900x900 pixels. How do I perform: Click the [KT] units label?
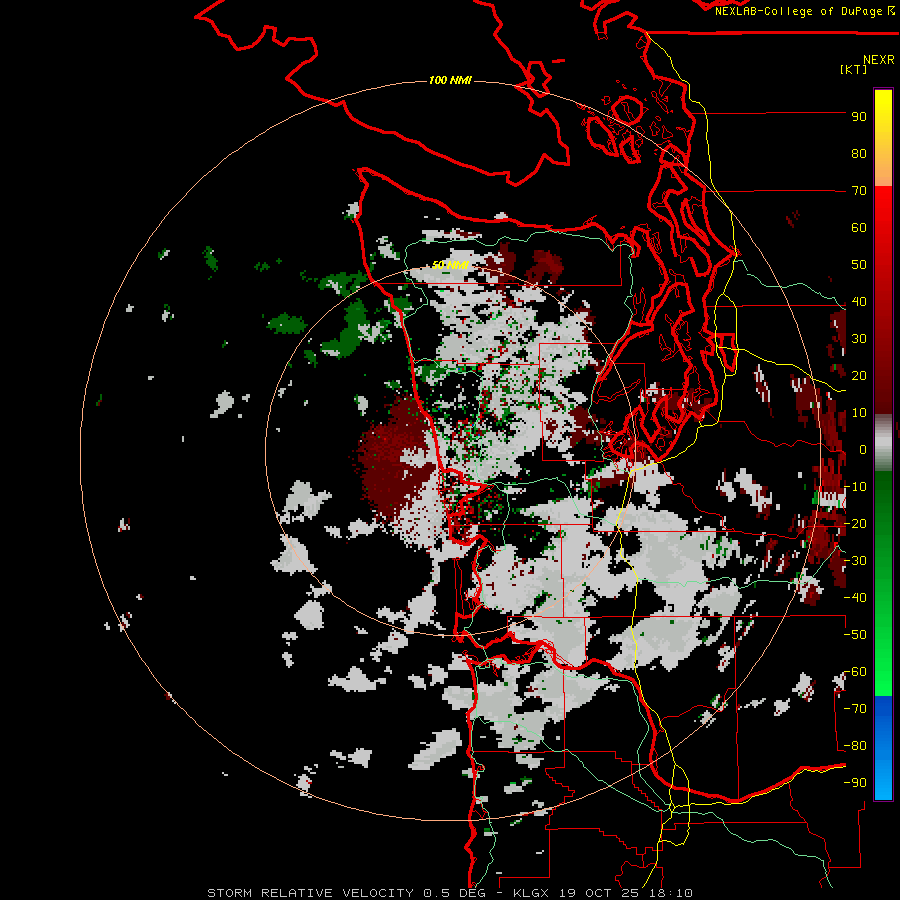click(854, 69)
